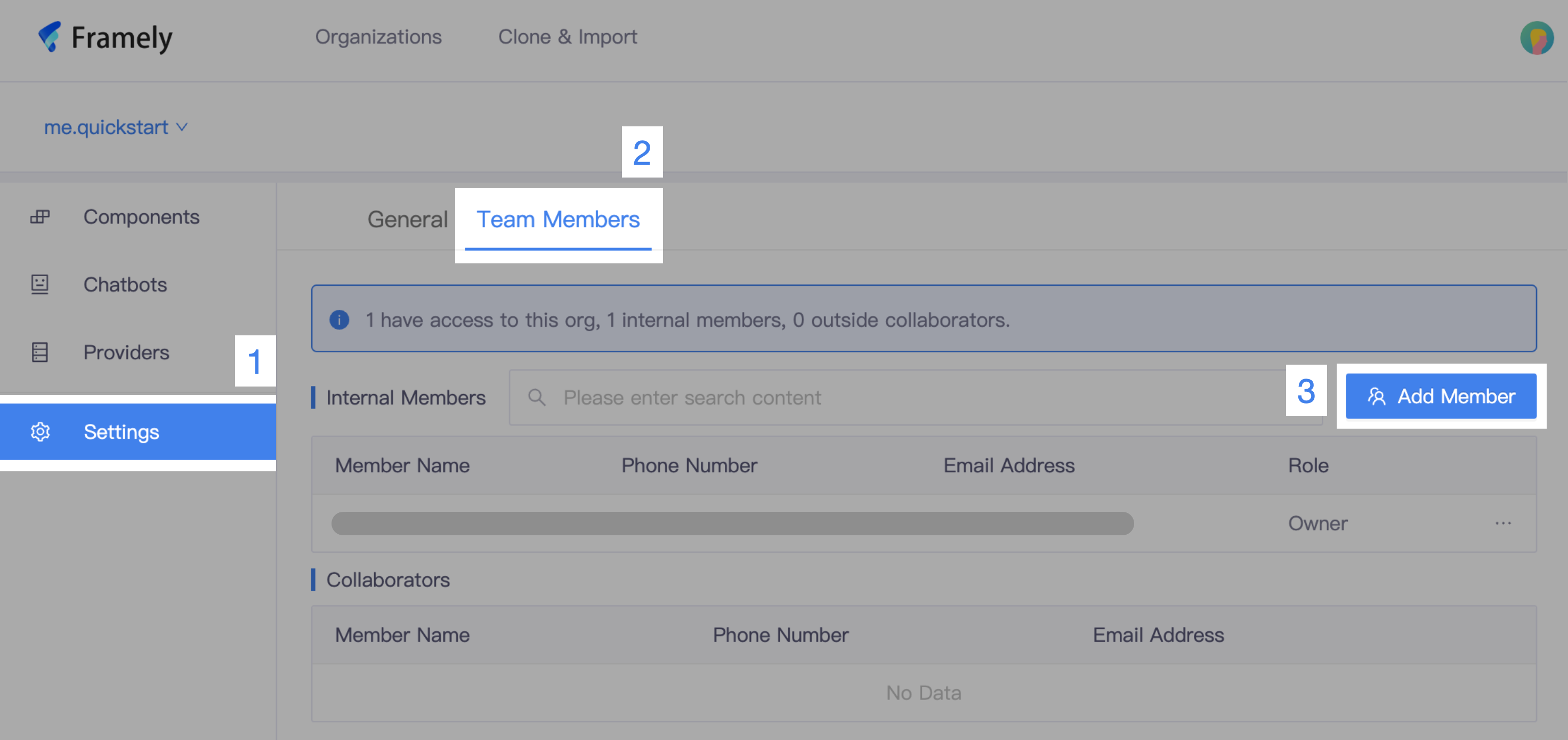Click the Add Member button
1568x740 pixels.
1440,396
